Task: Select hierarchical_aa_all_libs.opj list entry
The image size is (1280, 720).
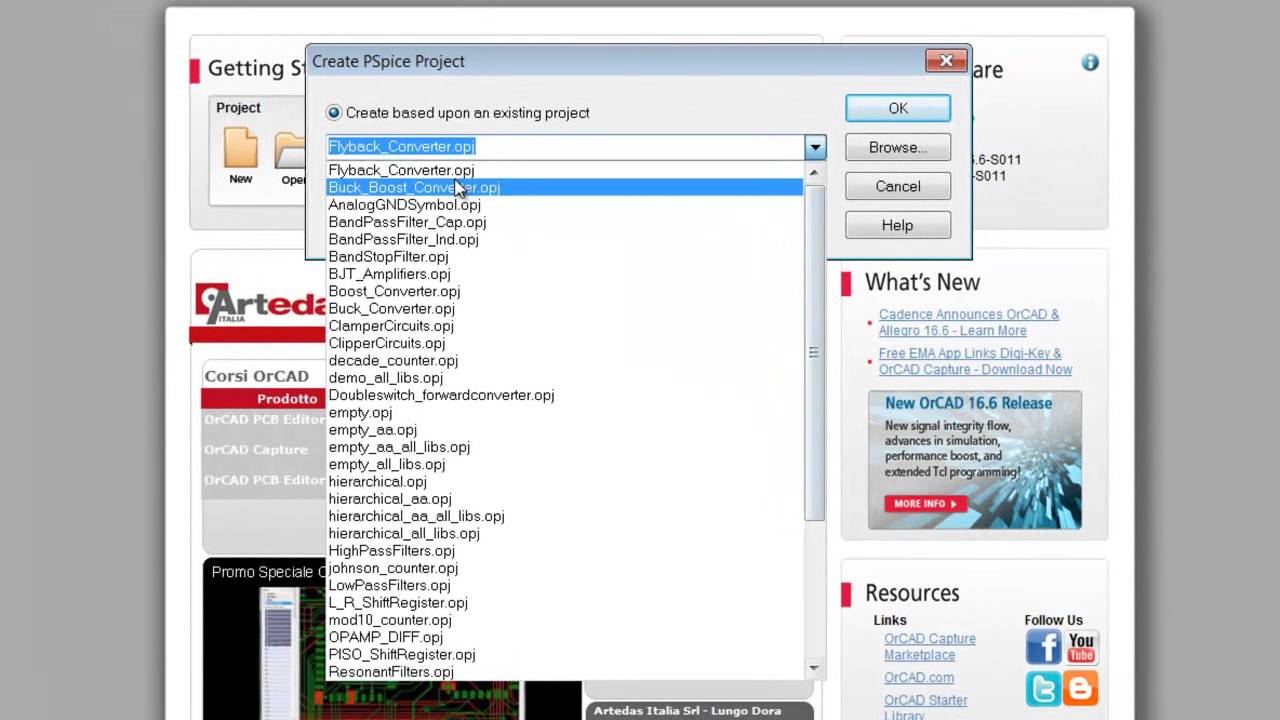Action: [x=565, y=516]
